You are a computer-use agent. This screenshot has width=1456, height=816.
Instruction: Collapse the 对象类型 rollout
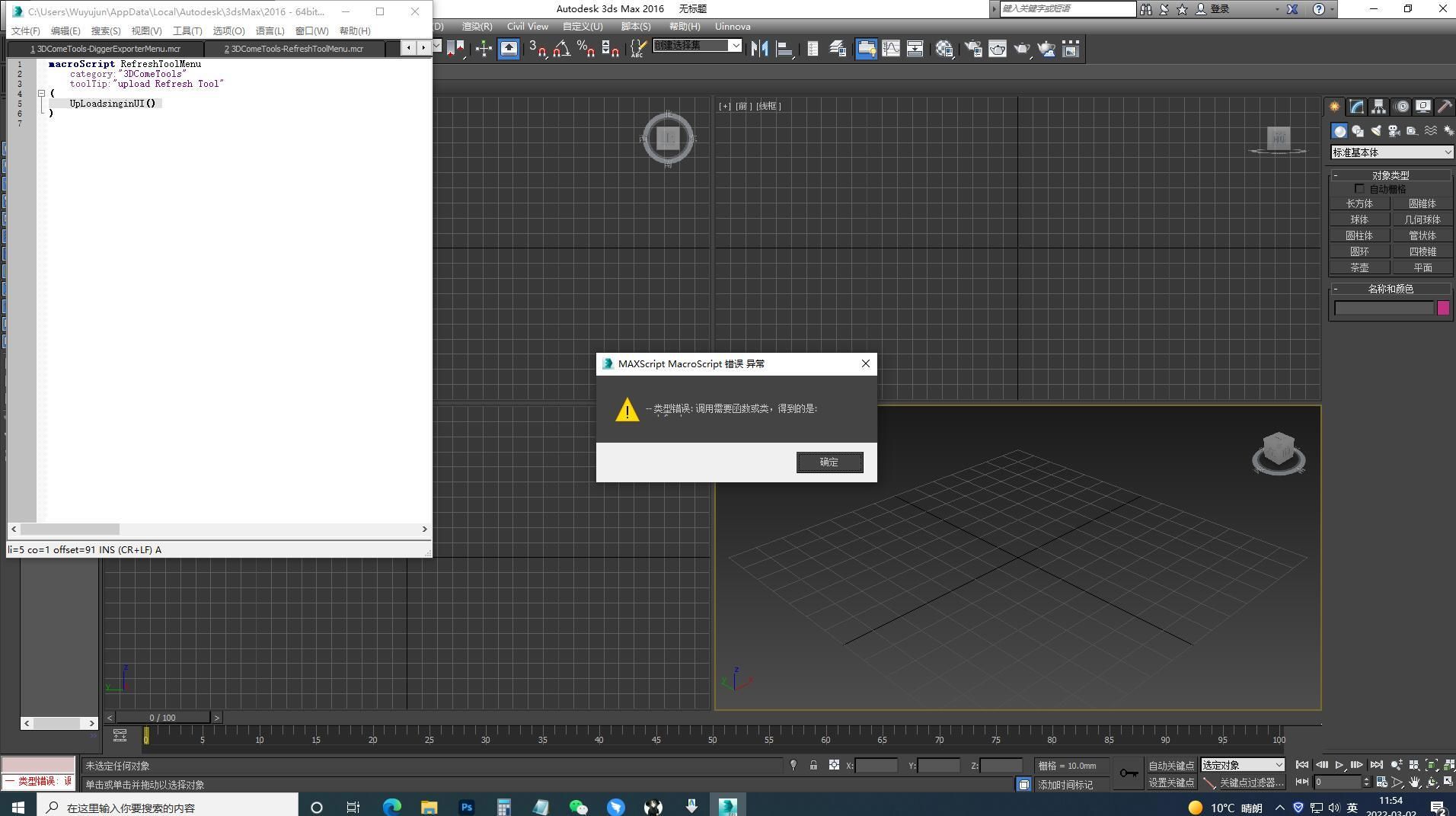point(1391,175)
